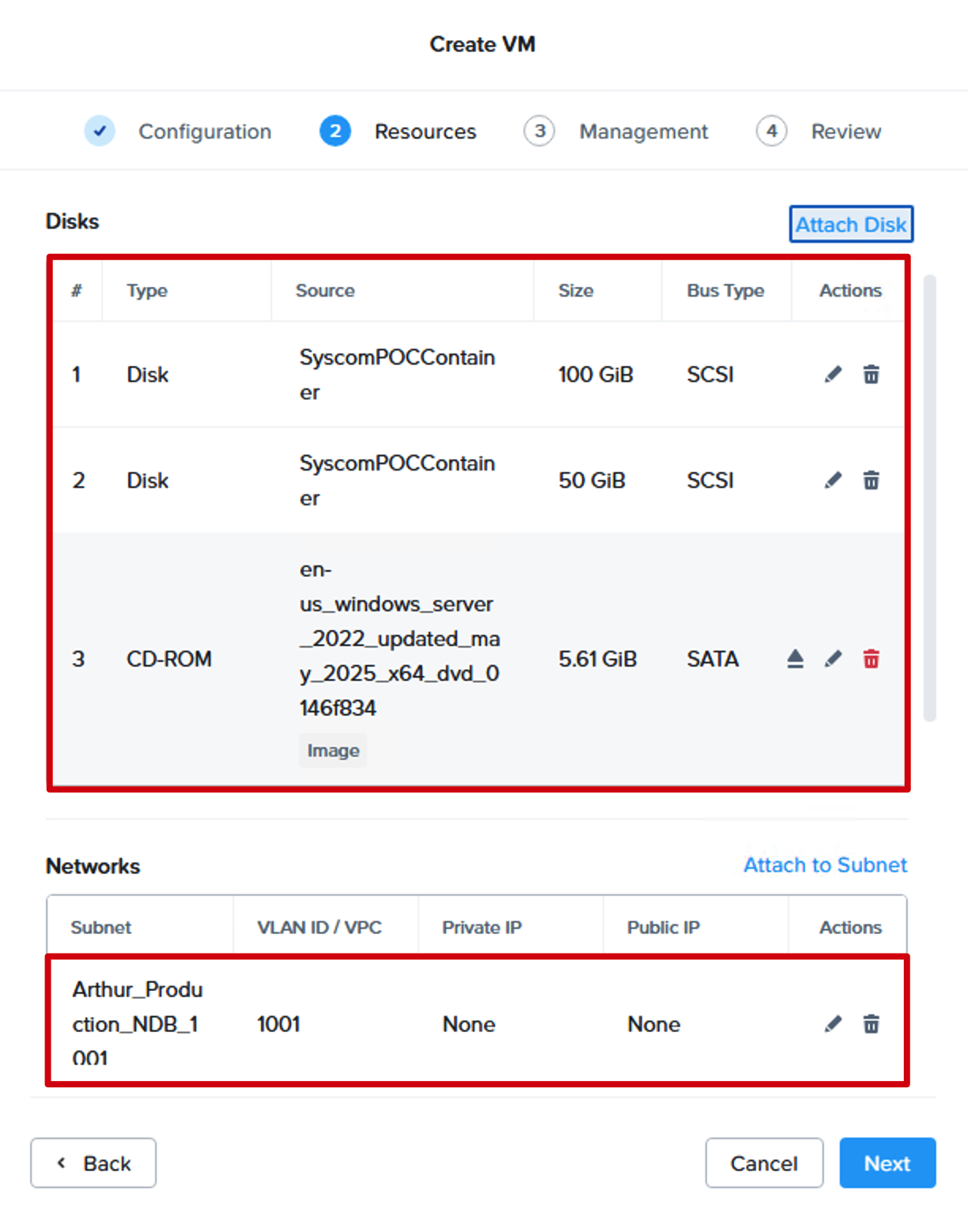Screen dimensions: 968x1232
Task: Cancel the Create VM wizard
Action: point(764,1163)
